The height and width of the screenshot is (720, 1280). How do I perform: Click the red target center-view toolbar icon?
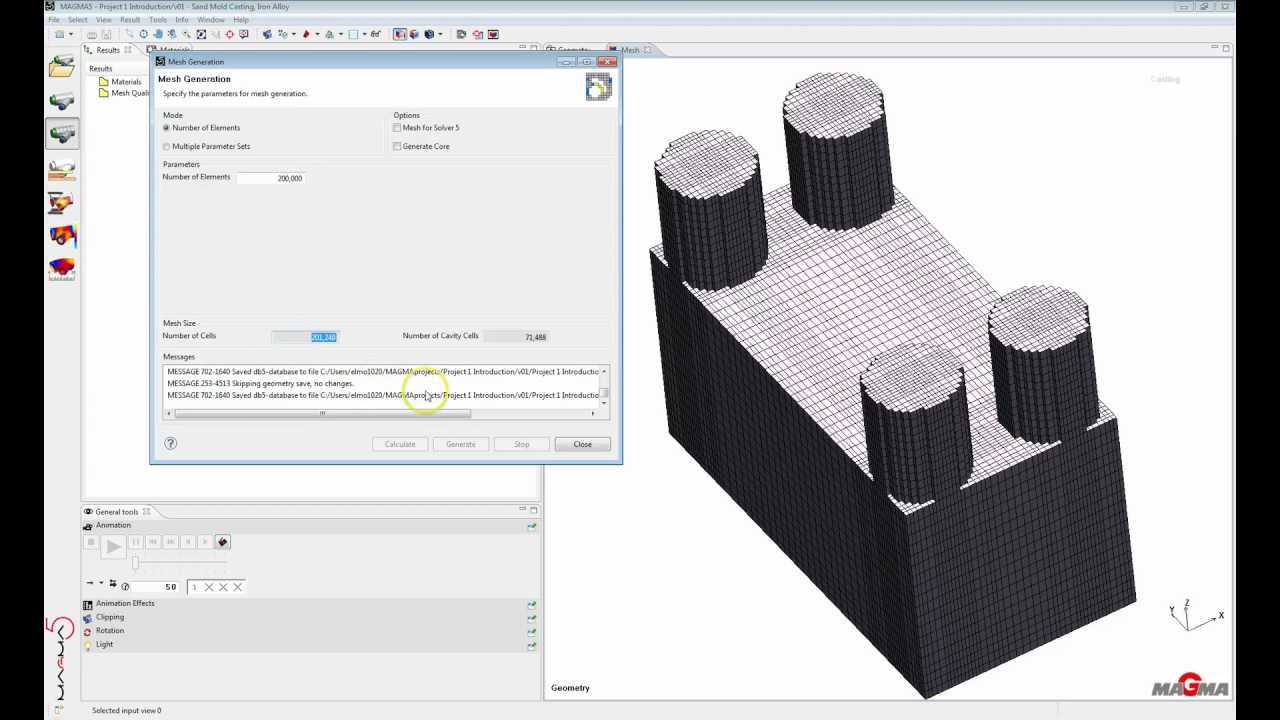pyautogui.click(x=229, y=34)
